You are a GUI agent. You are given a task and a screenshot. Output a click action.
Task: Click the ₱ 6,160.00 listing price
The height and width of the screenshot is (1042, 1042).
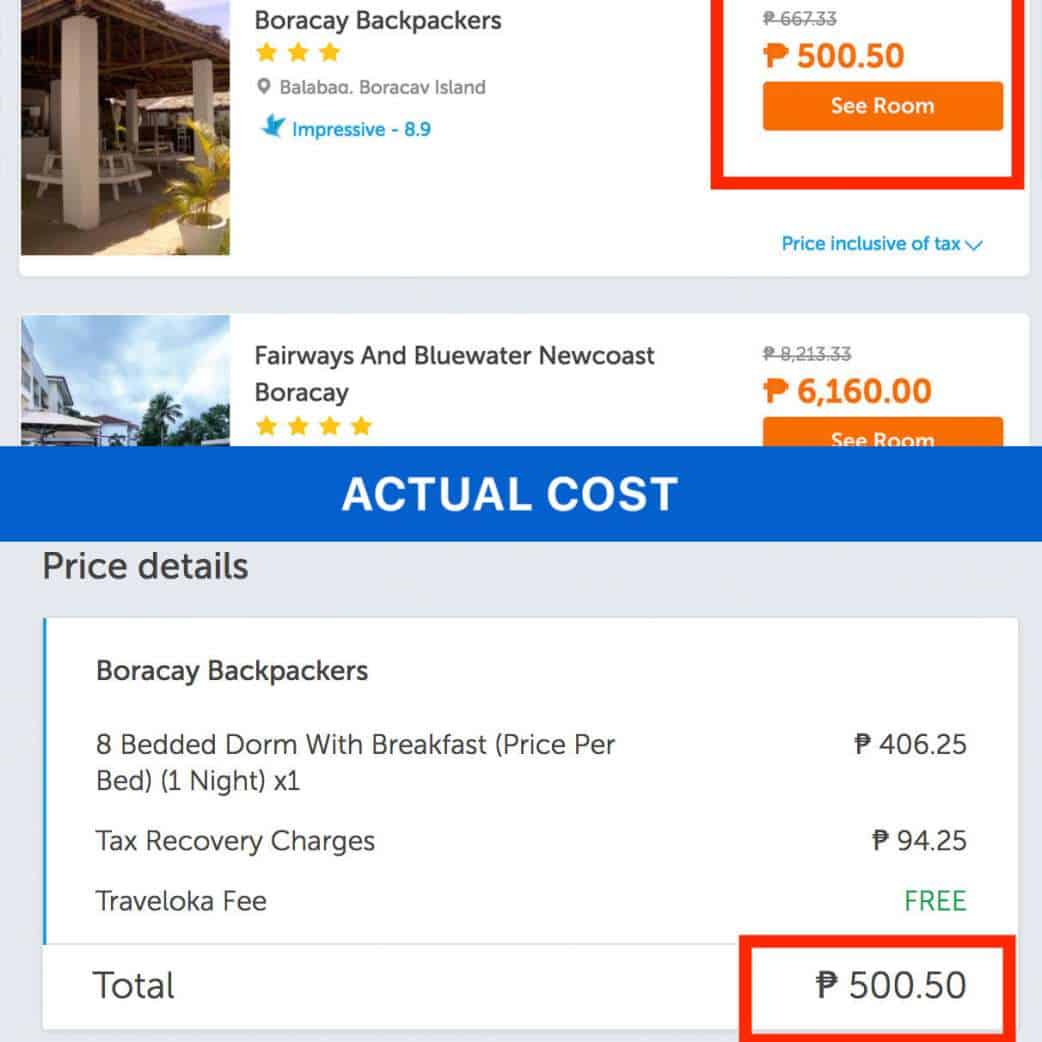pyautogui.click(x=847, y=391)
